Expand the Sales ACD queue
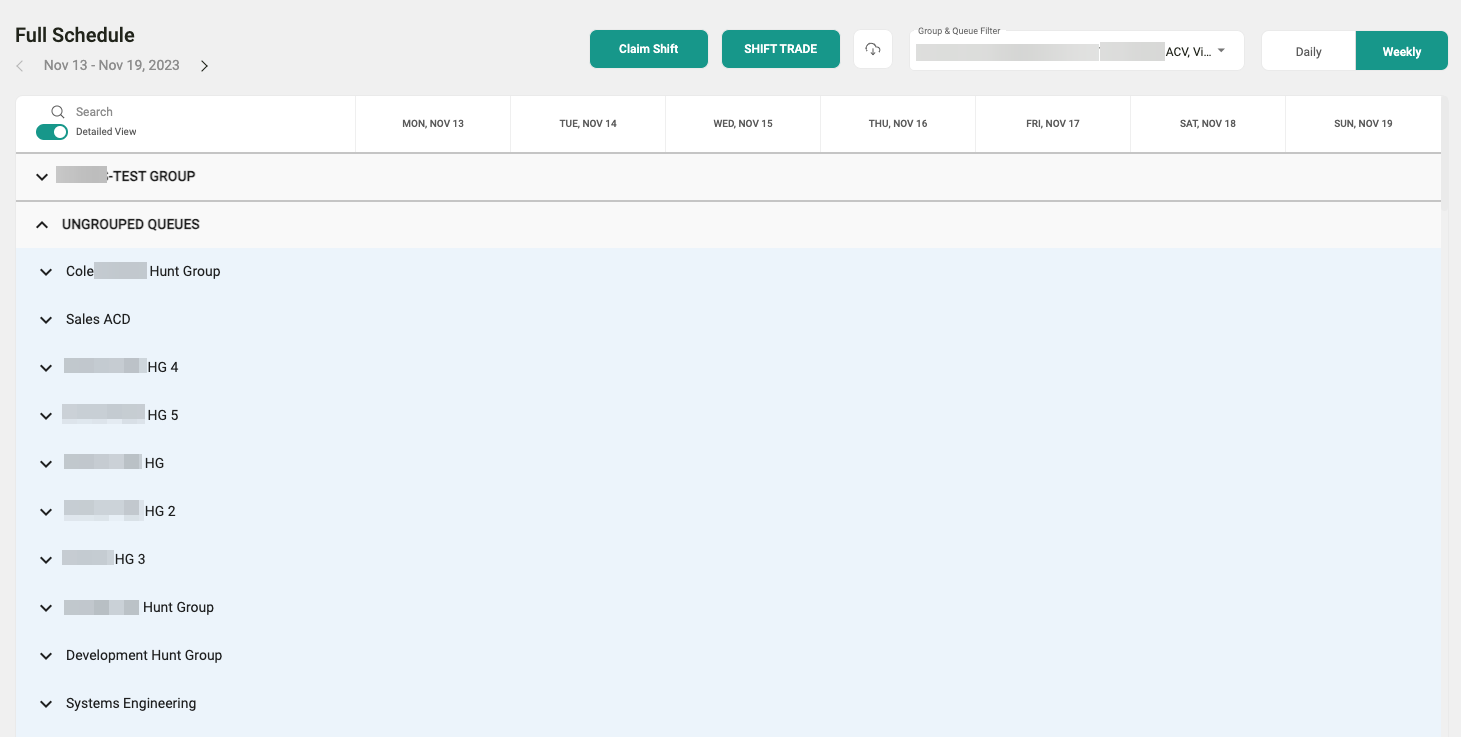Screen dimensions: 1461x737 (x=46, y=320)
